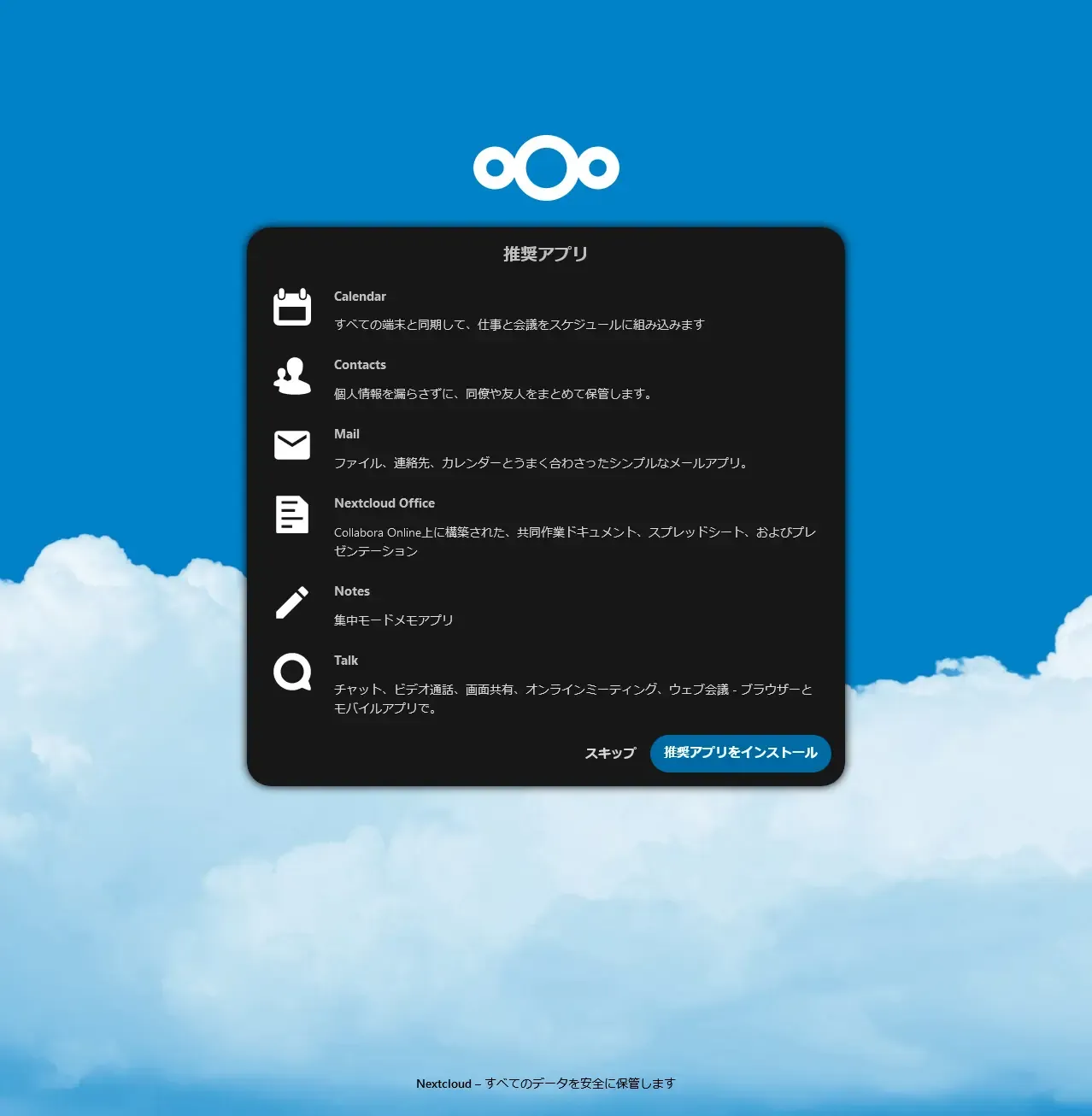
Task: Click the Notes pencil icon
Action: point(292,602)
